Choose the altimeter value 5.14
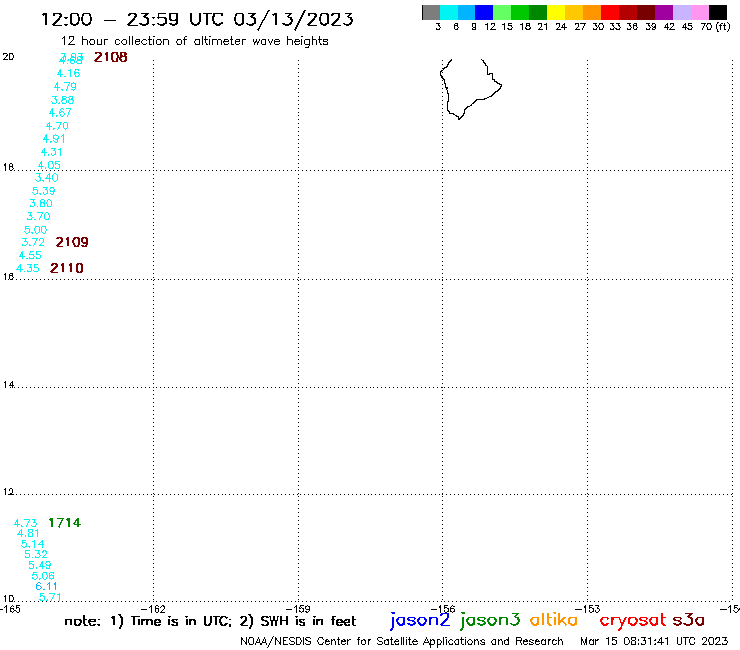The width and height of the screenshot is (740, 650). (33, 544)
